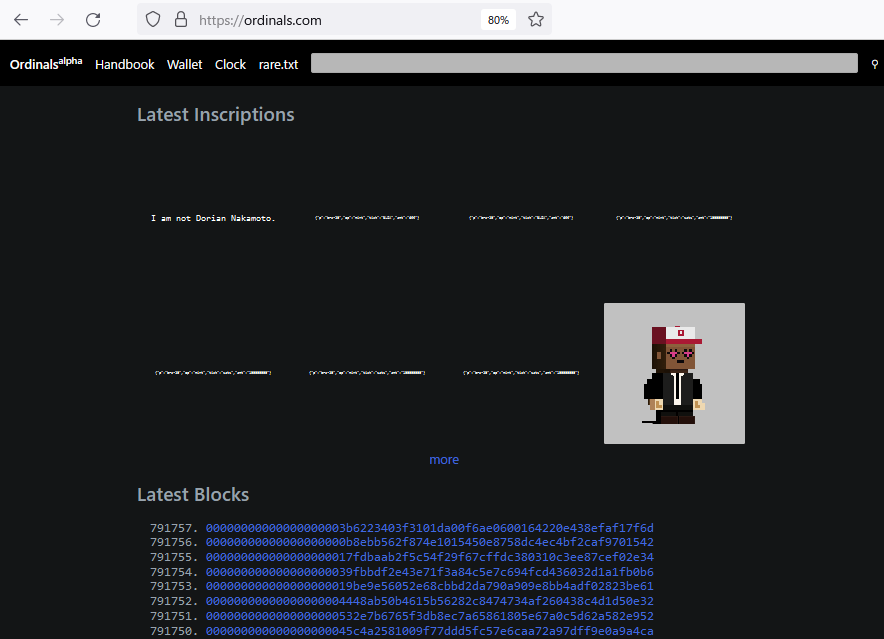Open the pixel character inscription thumbnail
The width and height of the screenshot is (884, 639).
(674, 373)
